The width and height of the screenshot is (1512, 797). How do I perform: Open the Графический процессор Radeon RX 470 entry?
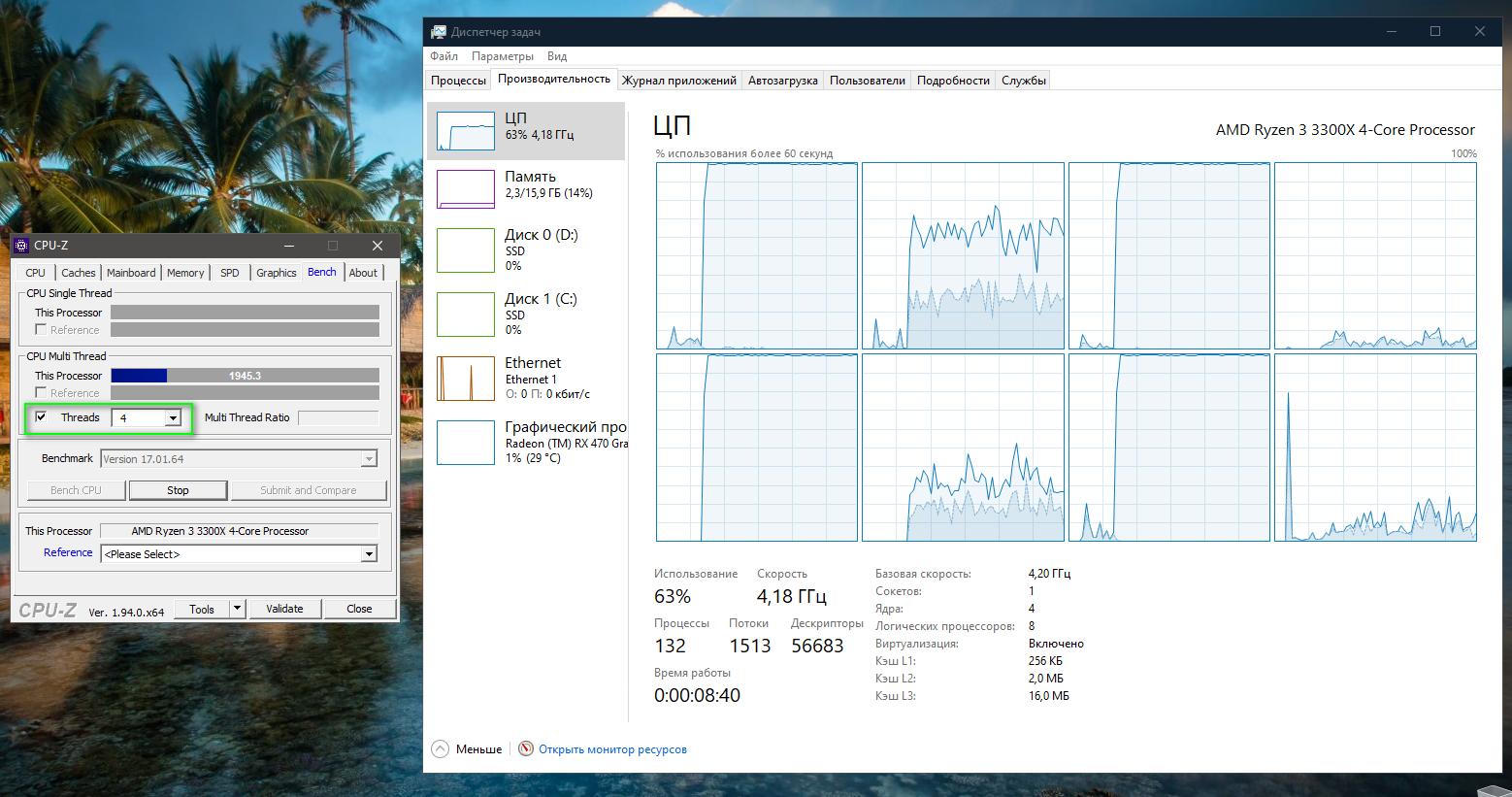(526, 442)
